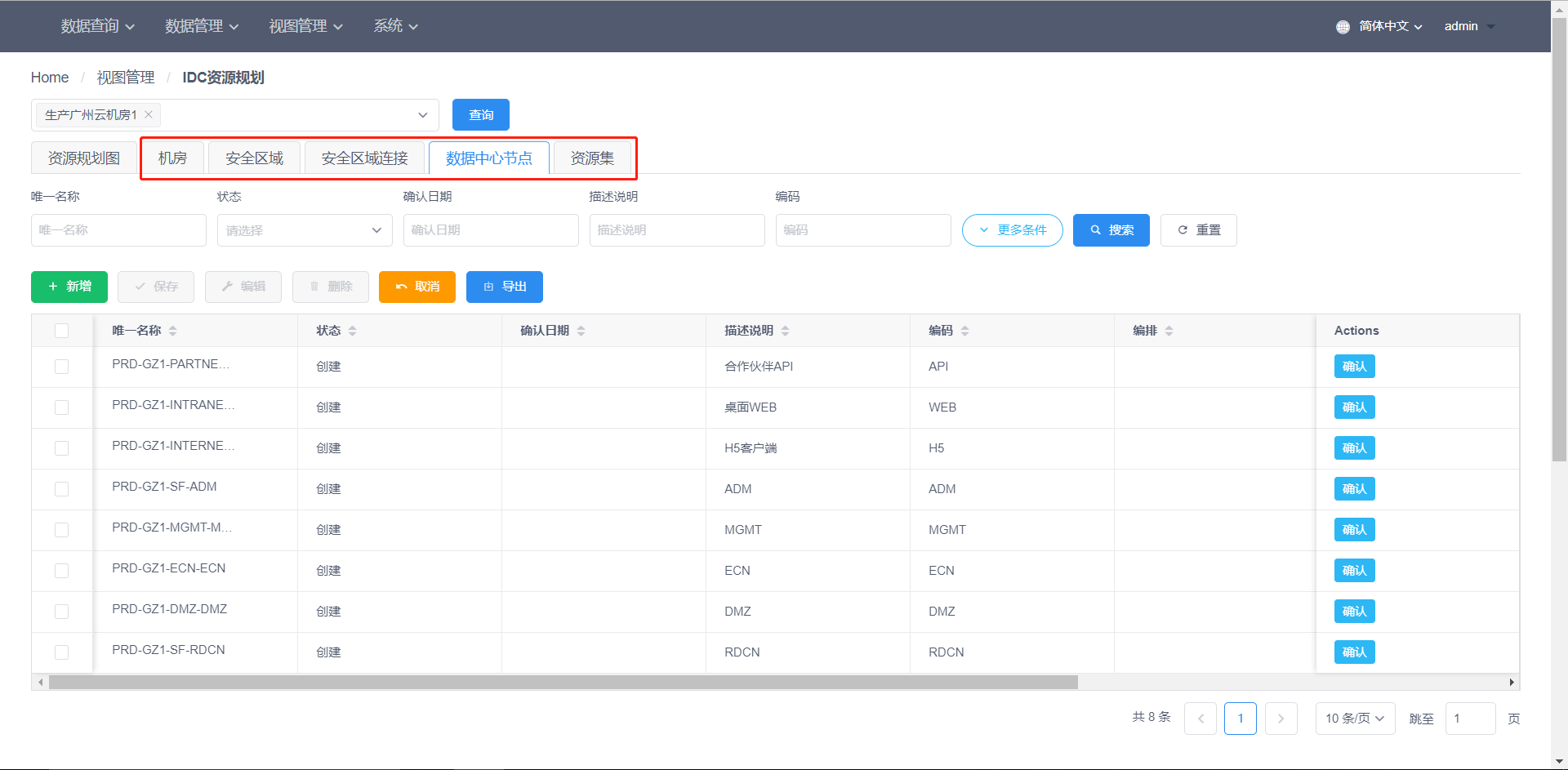Click the 重置 reset button
The image size is (1568, 770).
tap(1198, 230)
